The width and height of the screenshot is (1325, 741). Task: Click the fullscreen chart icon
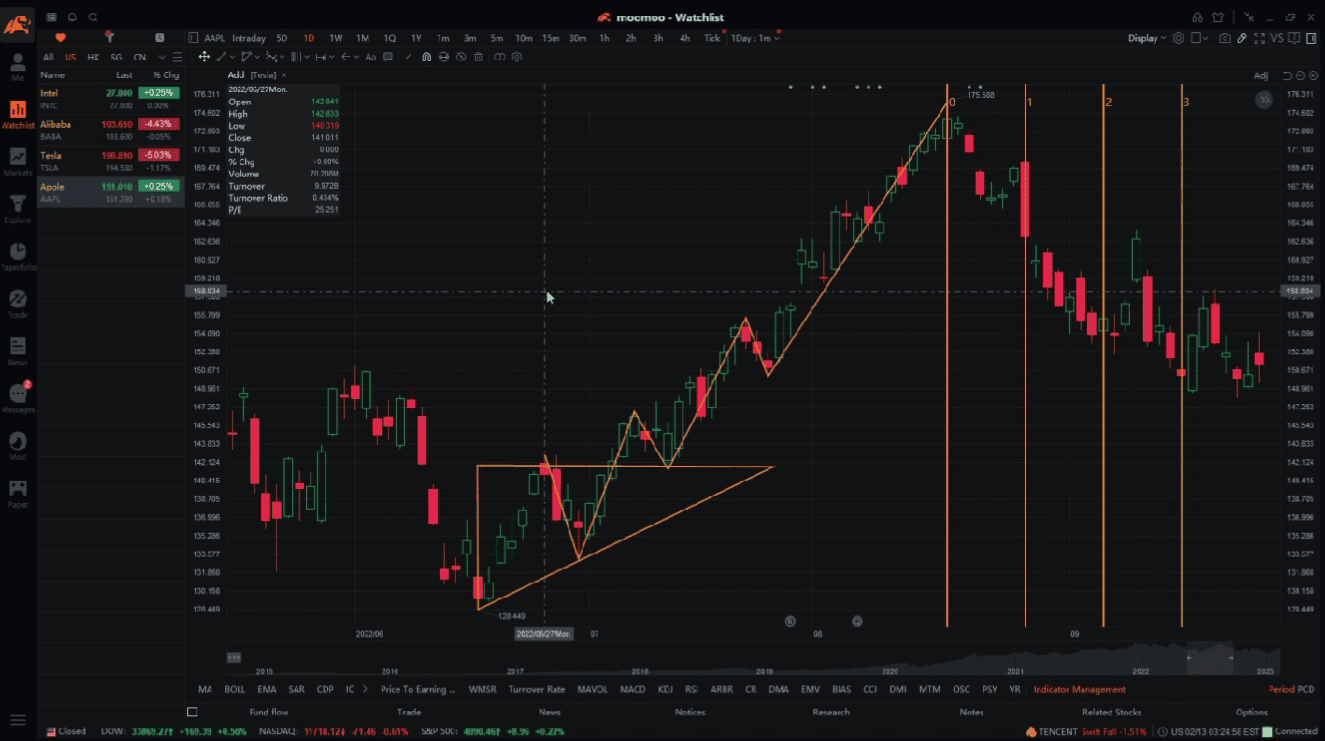click(1258, 38)
